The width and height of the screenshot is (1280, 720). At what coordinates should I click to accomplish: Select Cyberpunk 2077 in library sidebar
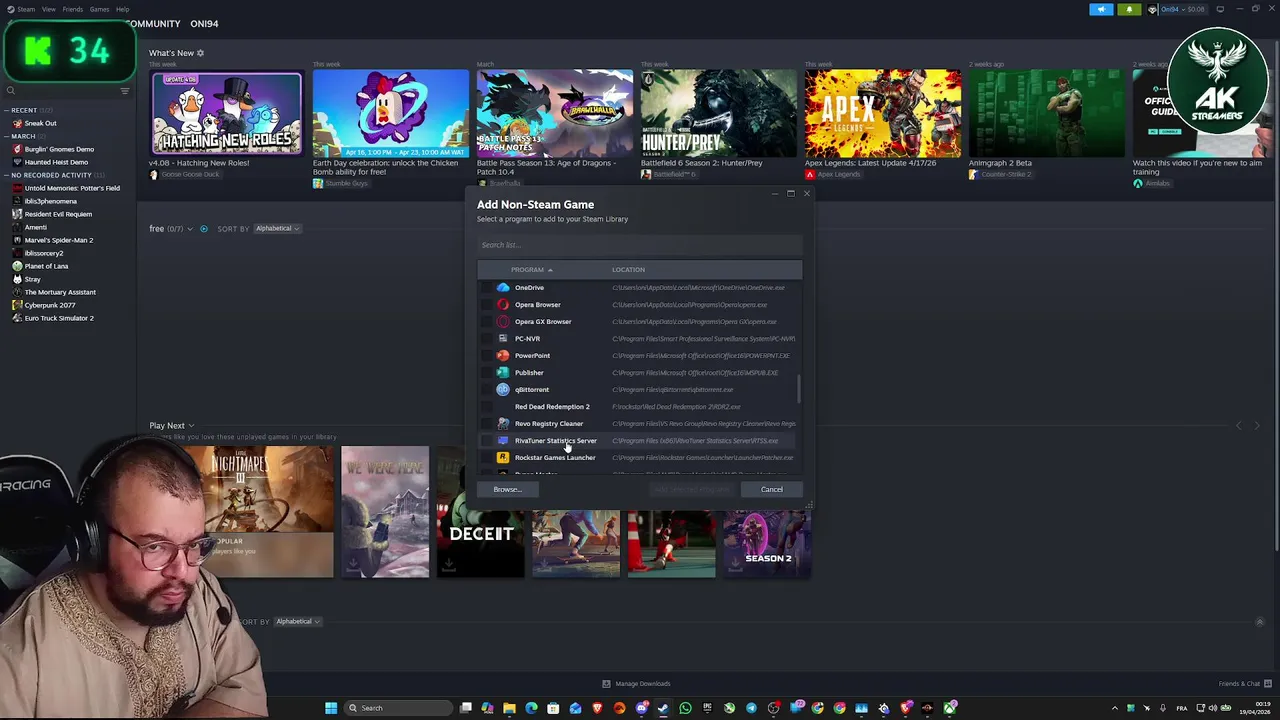tap(50, 305)
